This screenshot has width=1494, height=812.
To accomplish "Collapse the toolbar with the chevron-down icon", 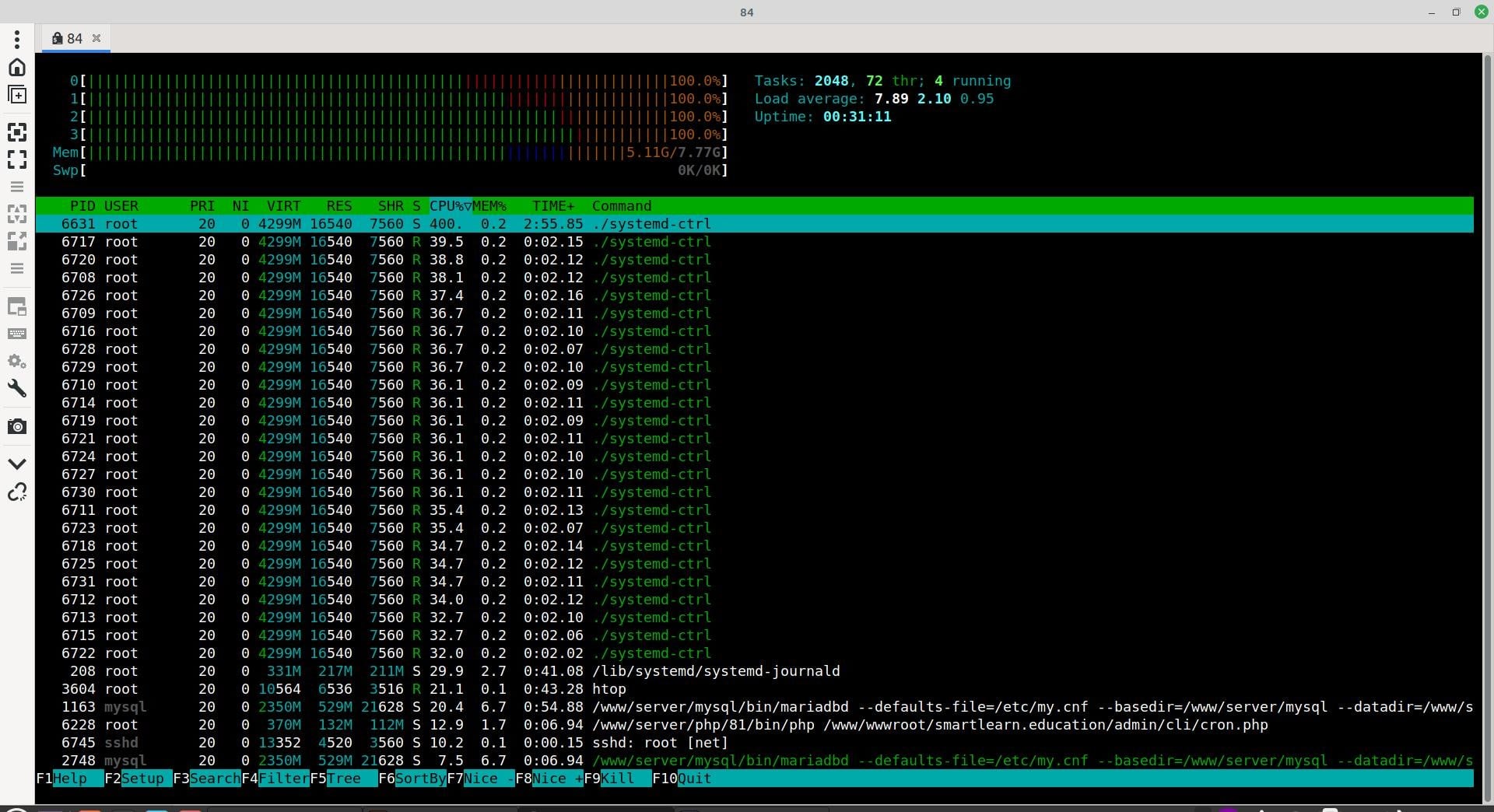I will [x=17, y=464].
